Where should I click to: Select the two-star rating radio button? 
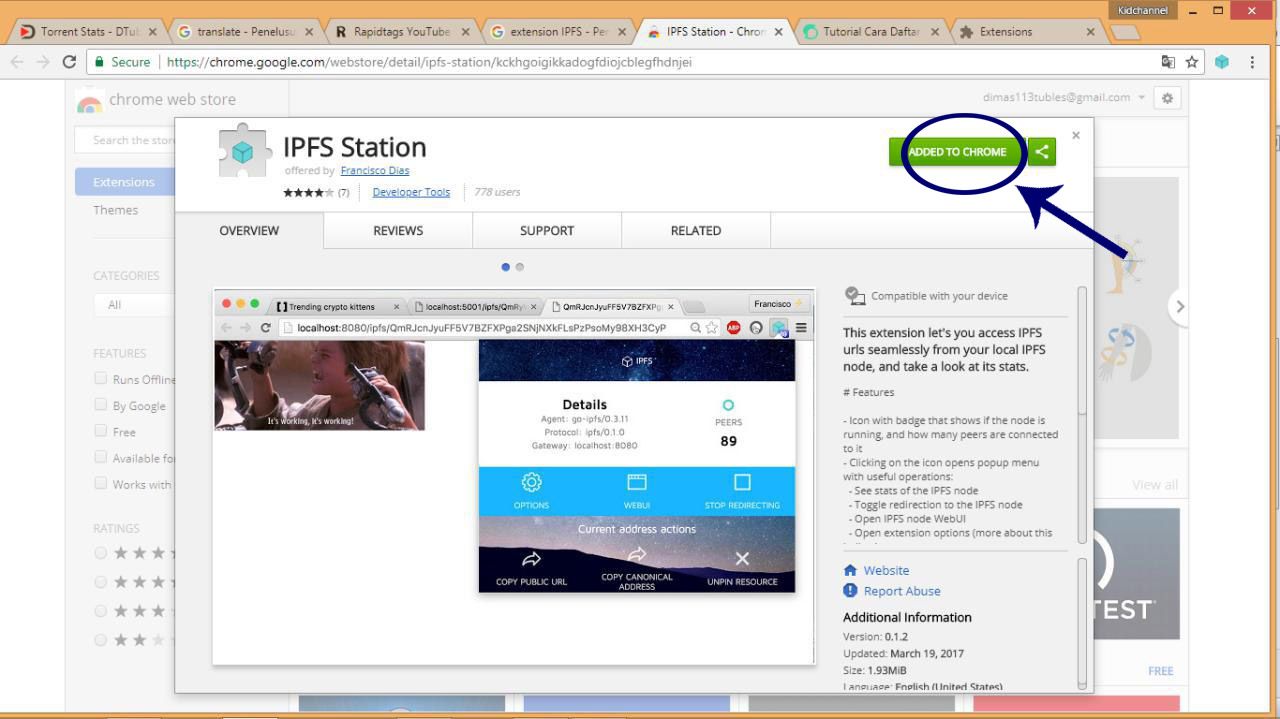[100, 640]
